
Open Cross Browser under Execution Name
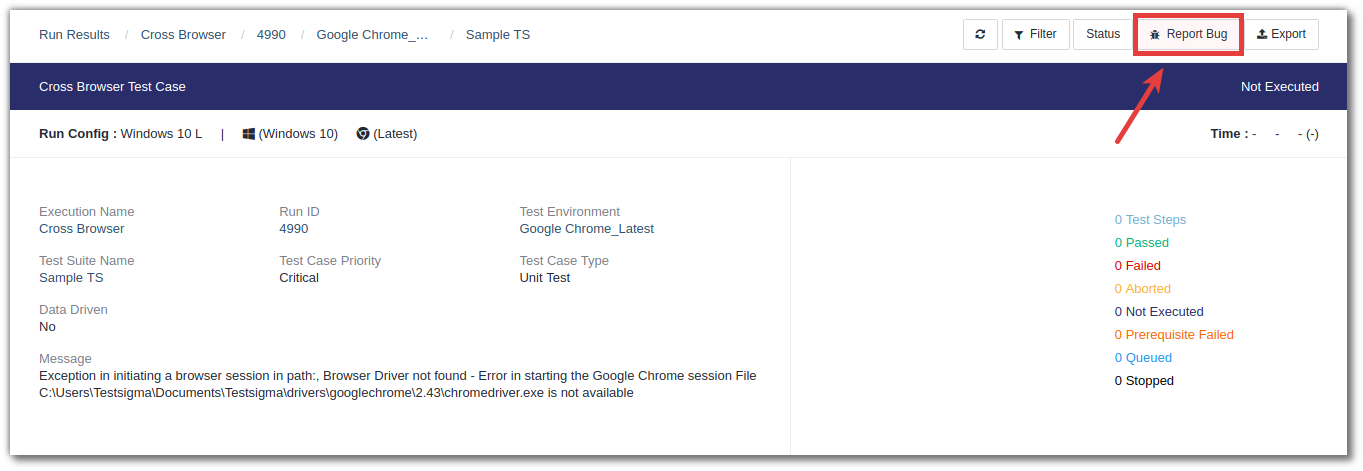pos(82,228)
